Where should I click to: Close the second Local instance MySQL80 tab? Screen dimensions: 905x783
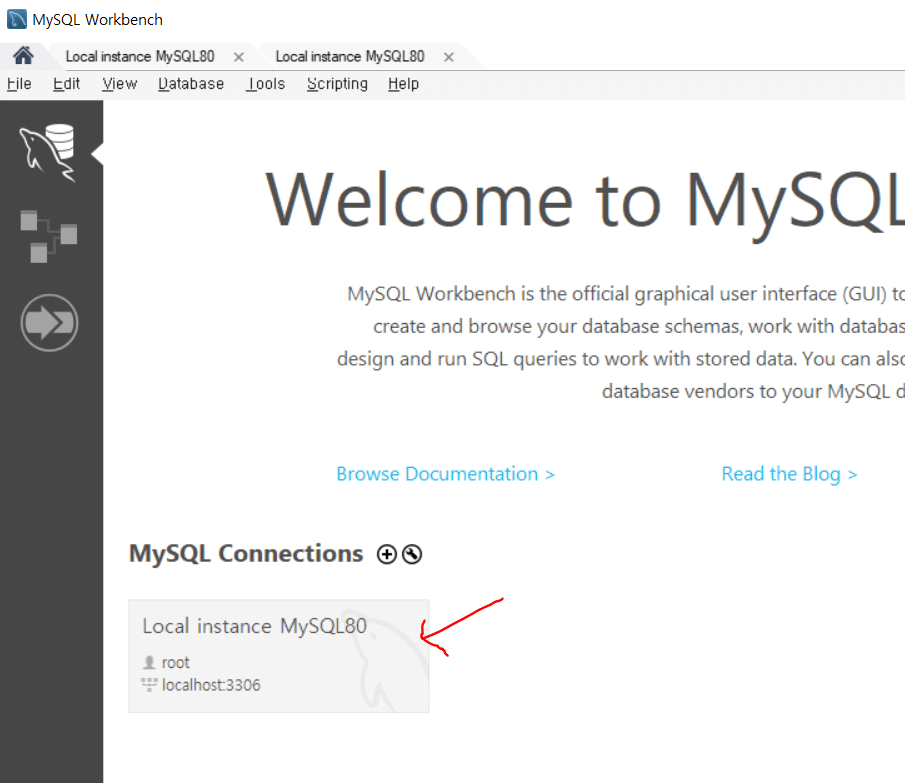click(449, 57)
